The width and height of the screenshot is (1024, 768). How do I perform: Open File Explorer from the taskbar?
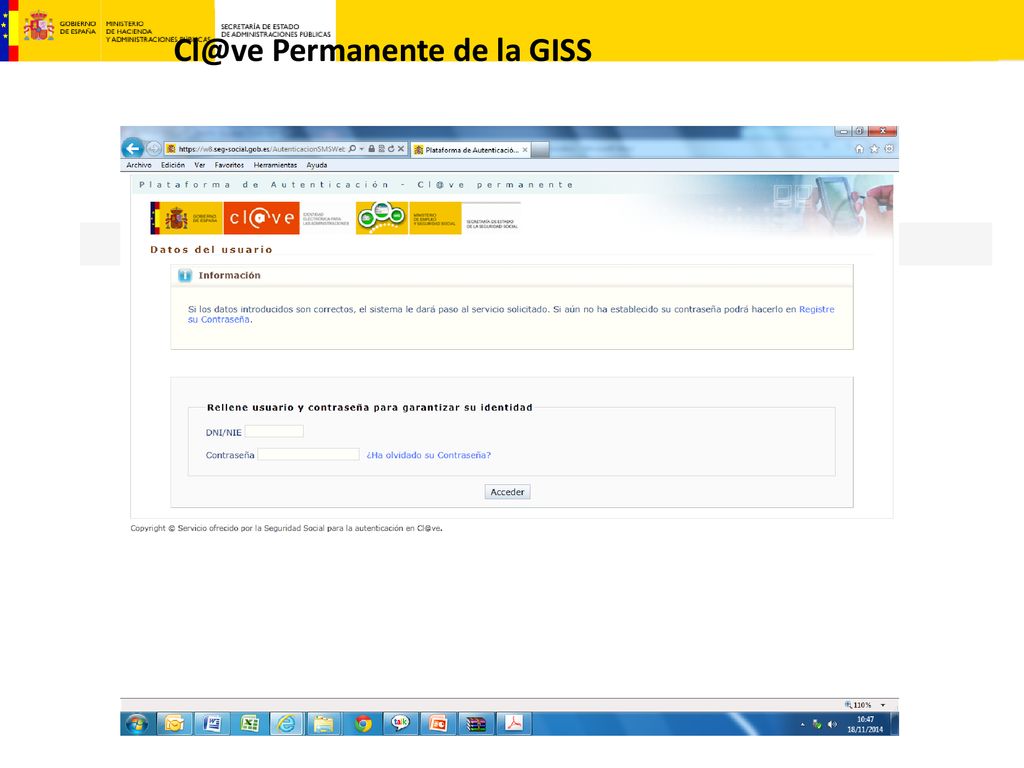coord(325,724)
